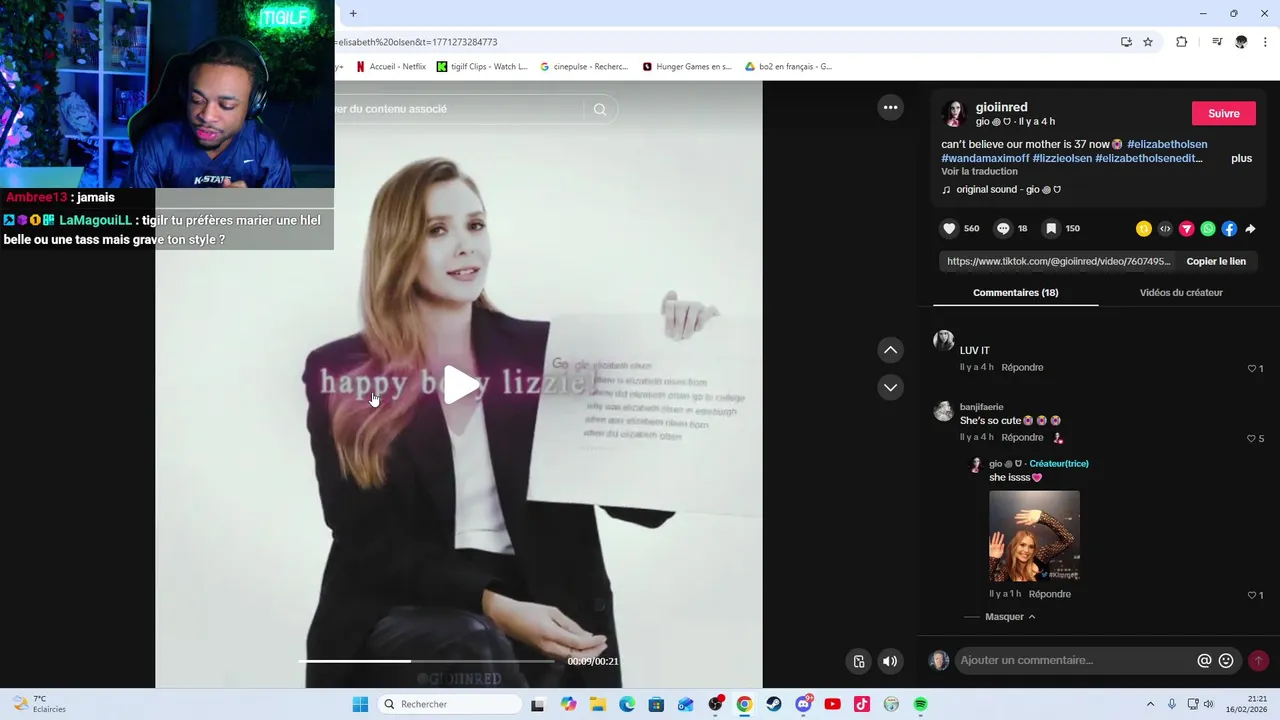Screen dimensions: 1280x720
Task: Reply to banjifaerie's comment
Action: coord(1022,437)
